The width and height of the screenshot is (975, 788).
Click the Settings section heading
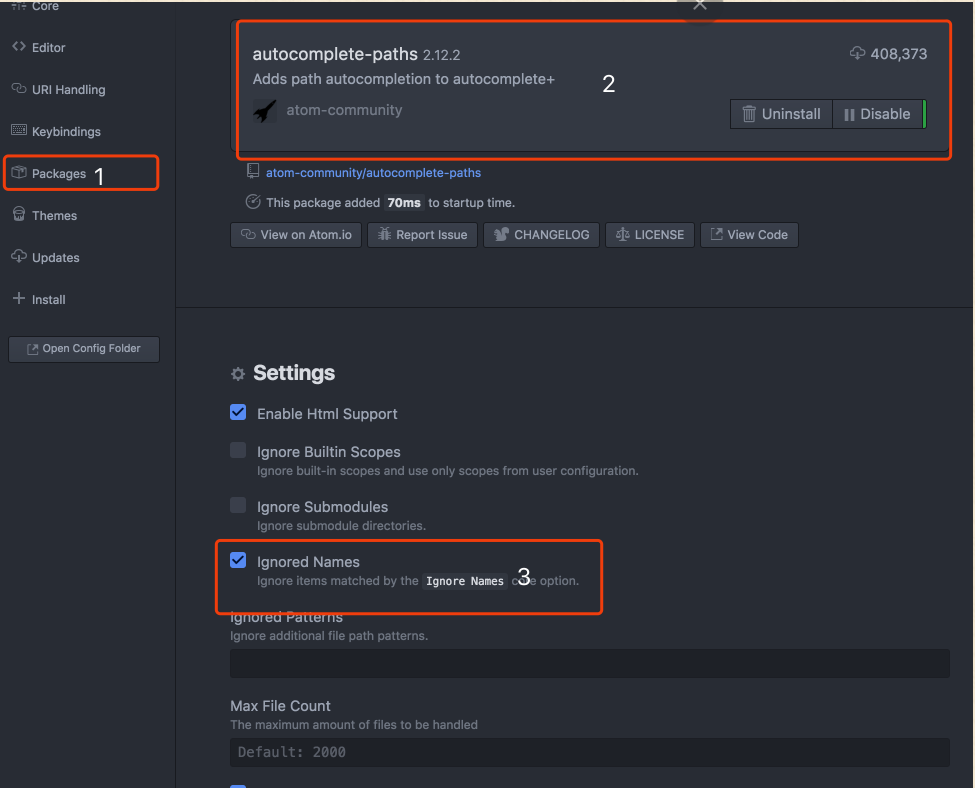point(293,373)
